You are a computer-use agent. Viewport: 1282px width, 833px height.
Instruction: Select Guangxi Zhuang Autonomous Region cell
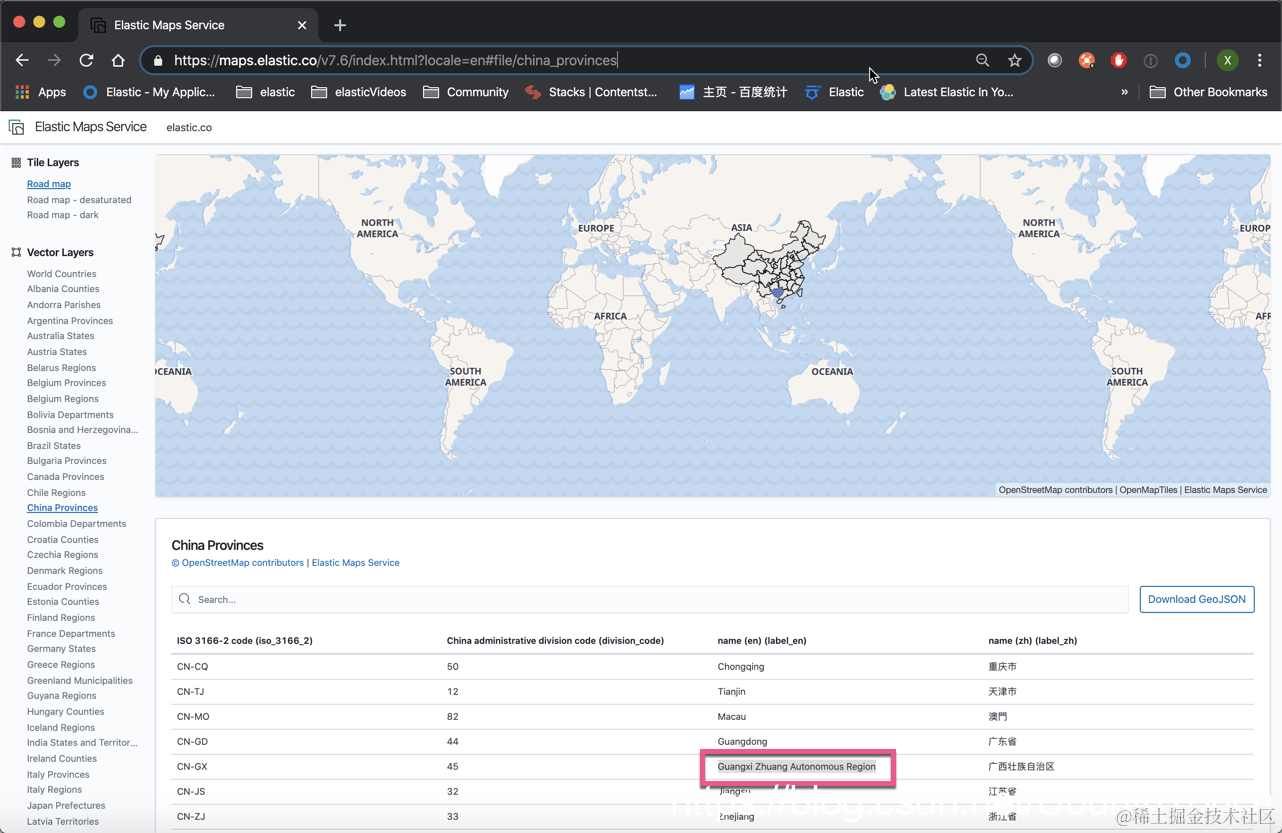click(x=796, y=767)
